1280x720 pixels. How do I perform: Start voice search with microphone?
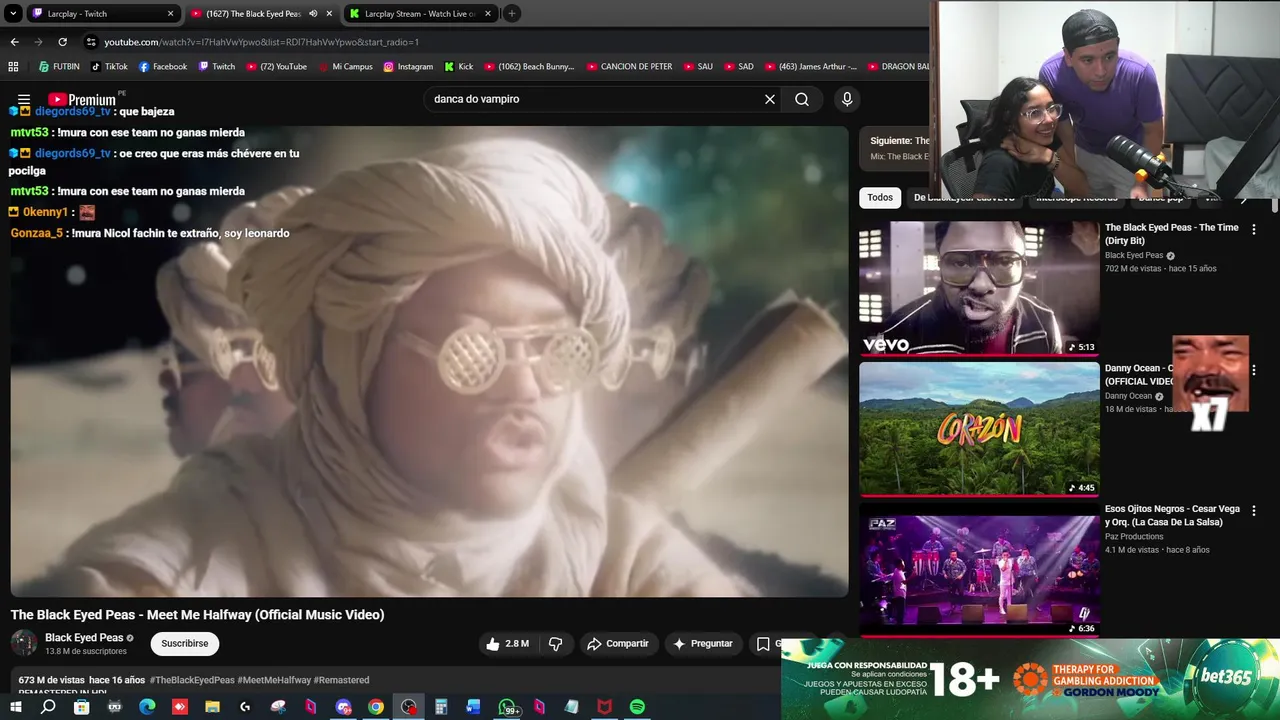click(847, 99)
